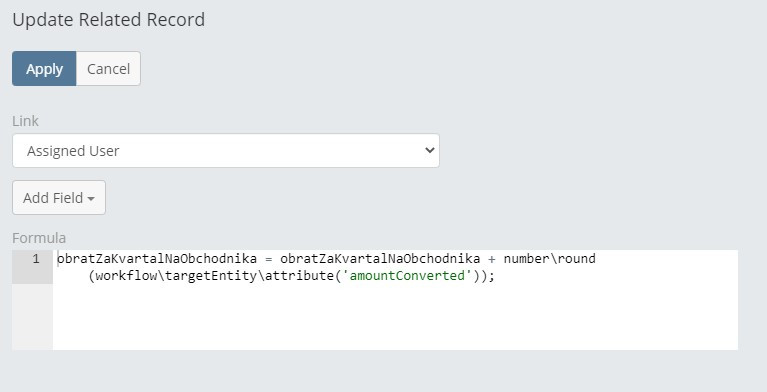Click workflow\targetEntity\attribute text in formula
The image size is (767, 392).
tap(214, 276)
